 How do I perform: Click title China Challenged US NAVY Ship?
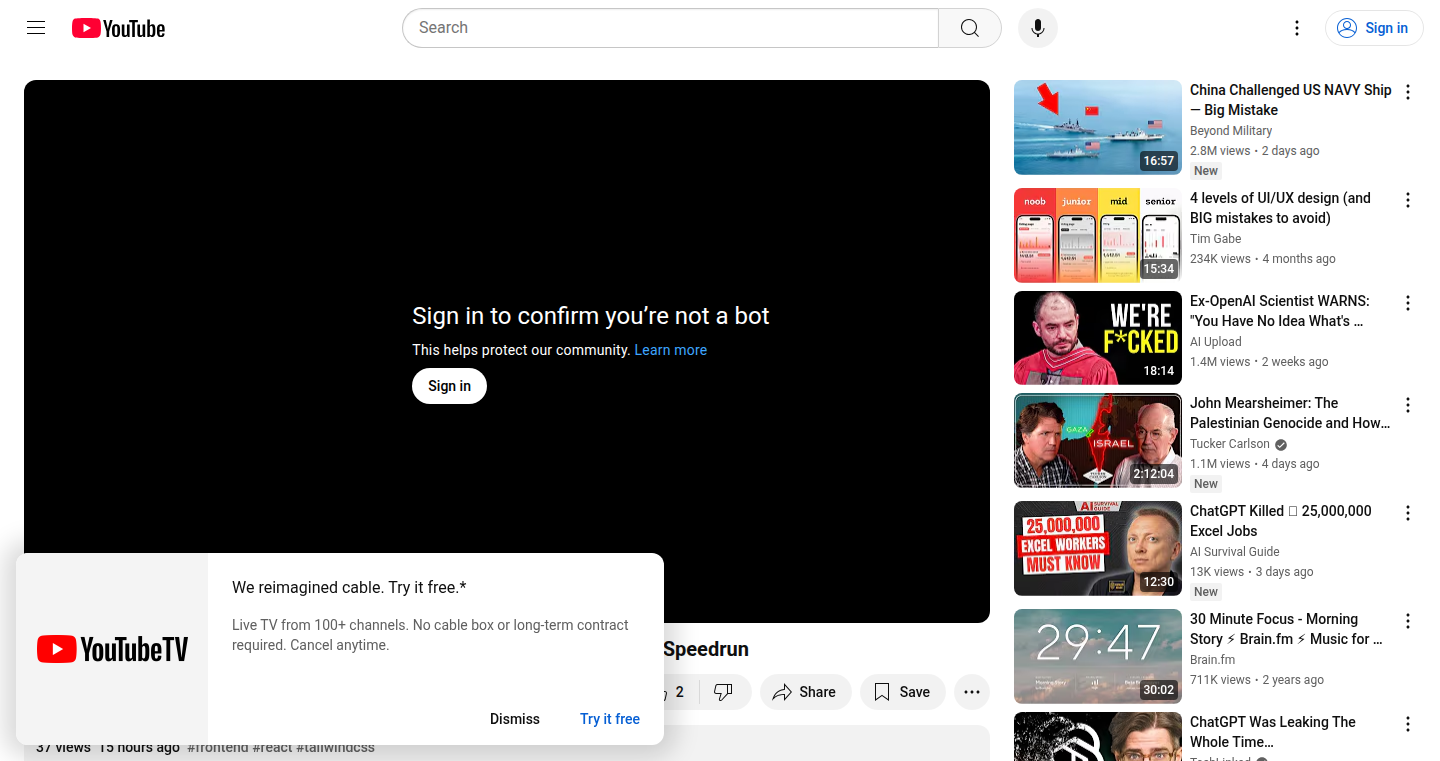click(x=1290, y=100)
